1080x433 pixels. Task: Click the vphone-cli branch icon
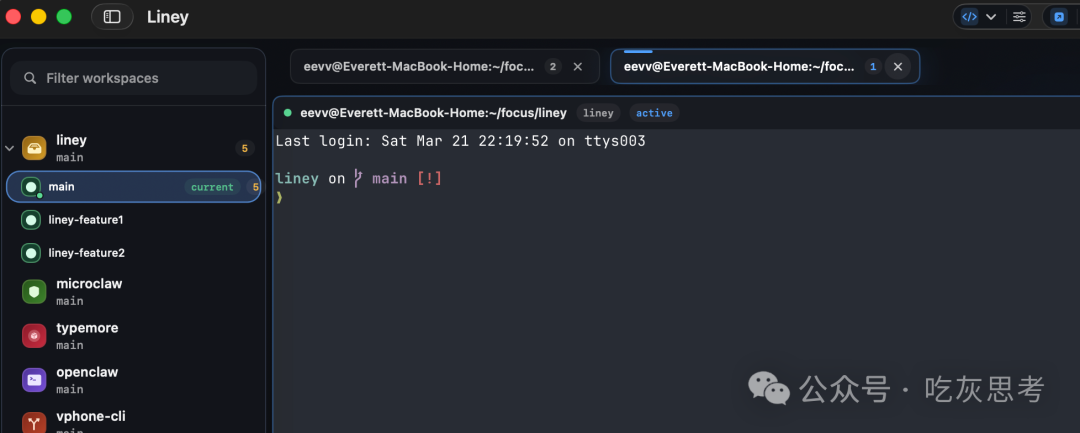[34, 423]
